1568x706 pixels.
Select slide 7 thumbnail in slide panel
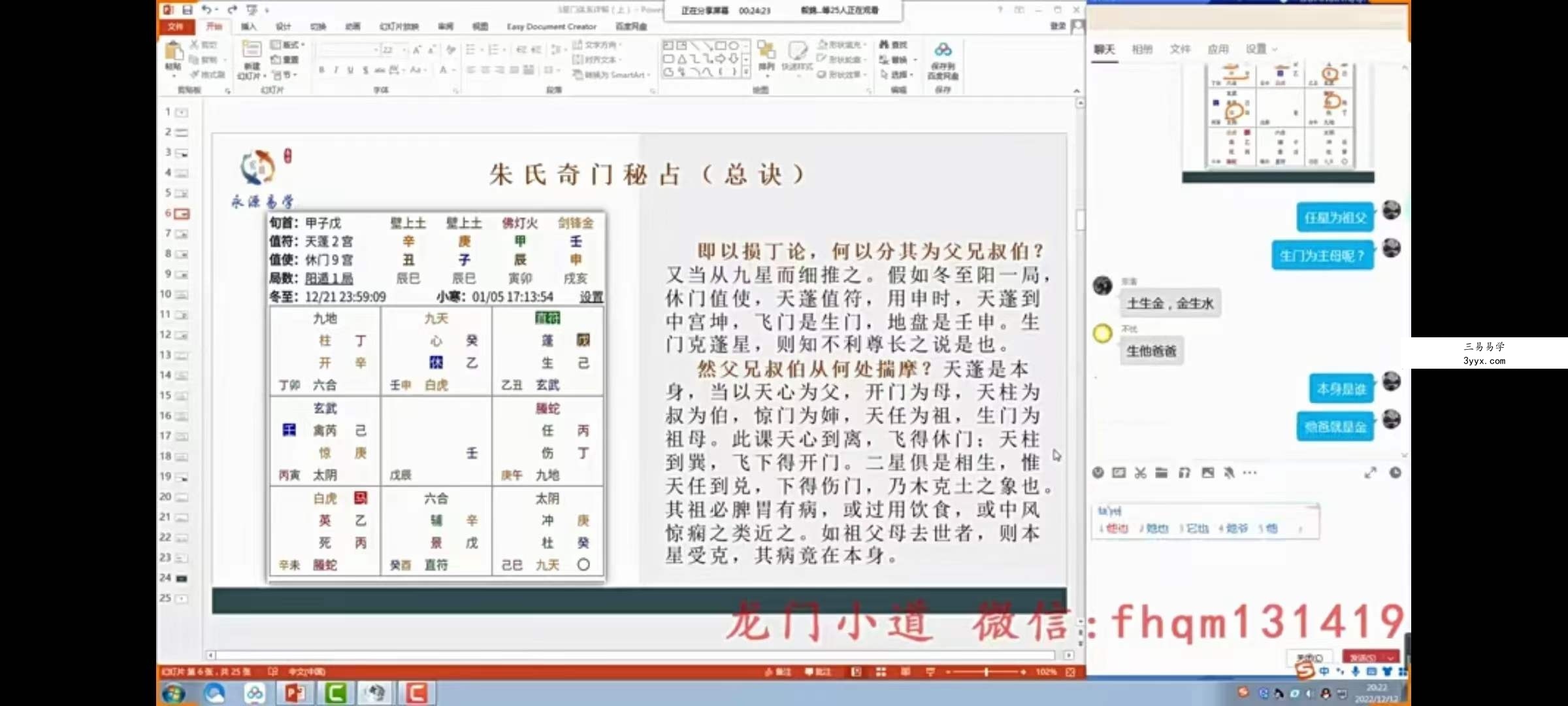point(181,233)
